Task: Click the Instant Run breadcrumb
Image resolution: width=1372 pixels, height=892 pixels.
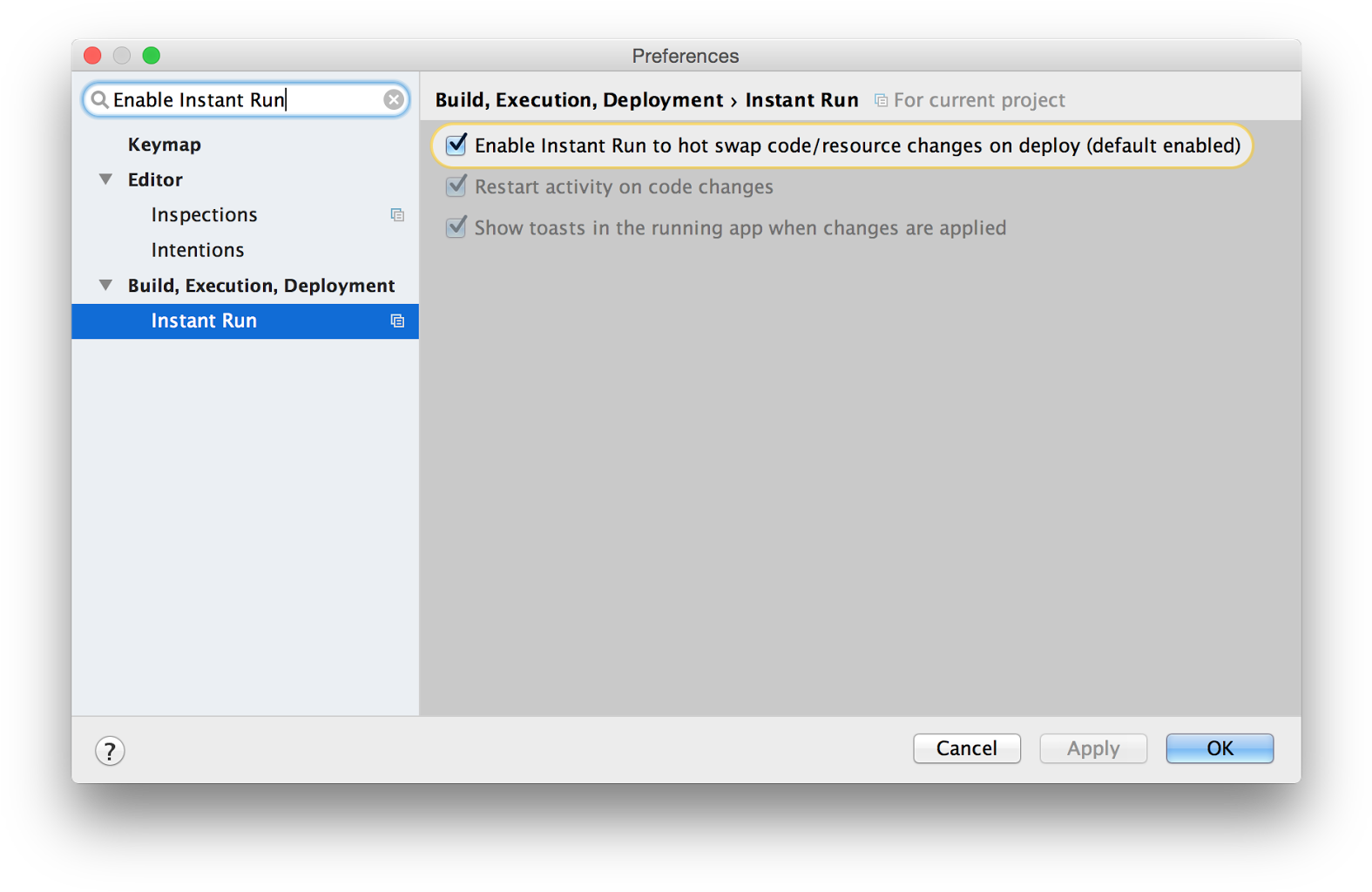Action: tap(801, 99)
